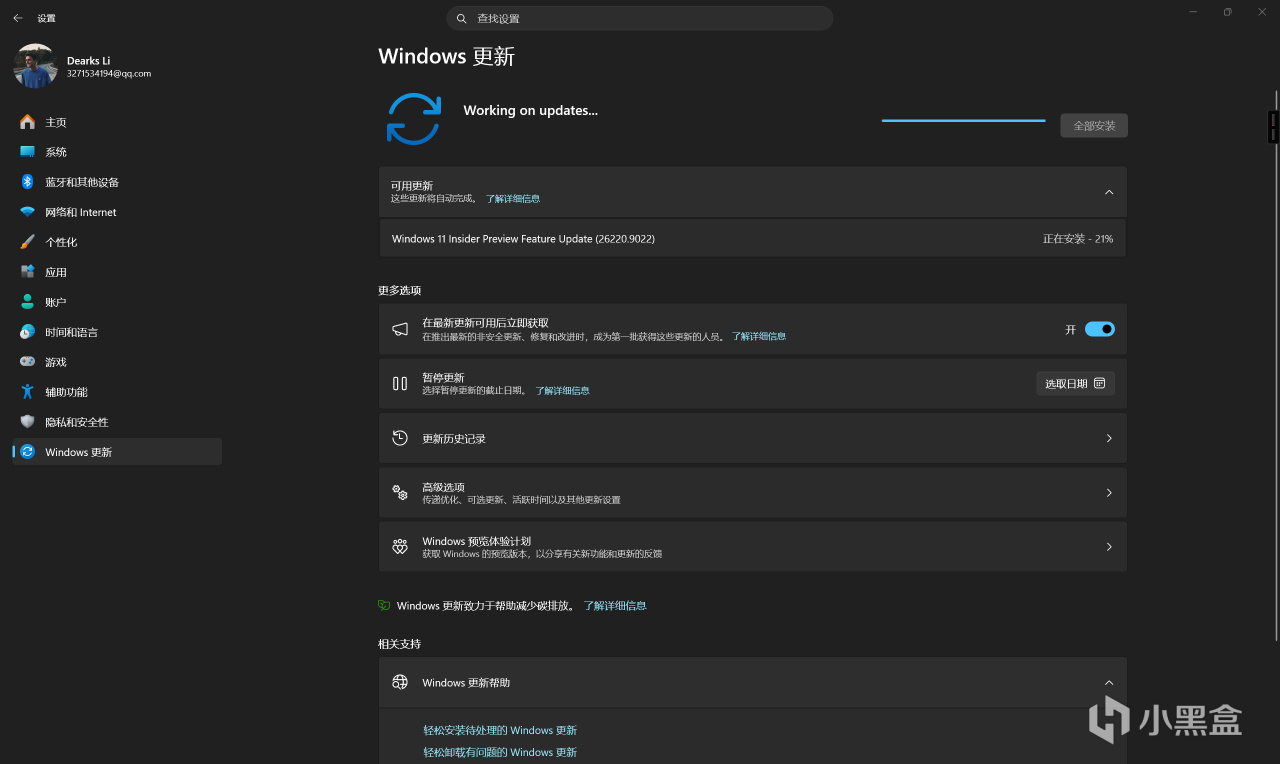
Task: Click the search magnifier icon
Action: [461, 18]
